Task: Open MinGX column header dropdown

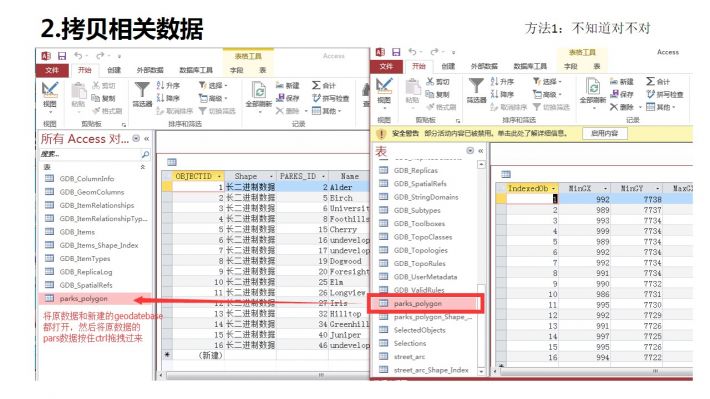Action: point(605,188)
